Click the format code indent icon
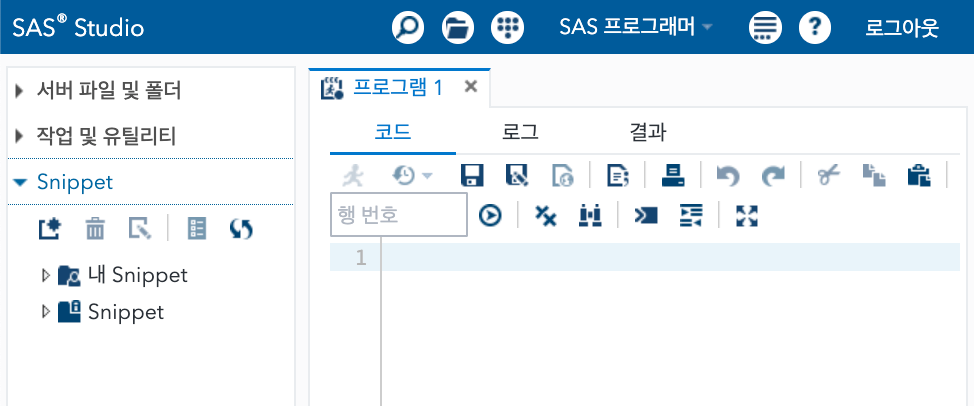Image resolution: width=974 pixels, height=406 pixels. (690, 215)
